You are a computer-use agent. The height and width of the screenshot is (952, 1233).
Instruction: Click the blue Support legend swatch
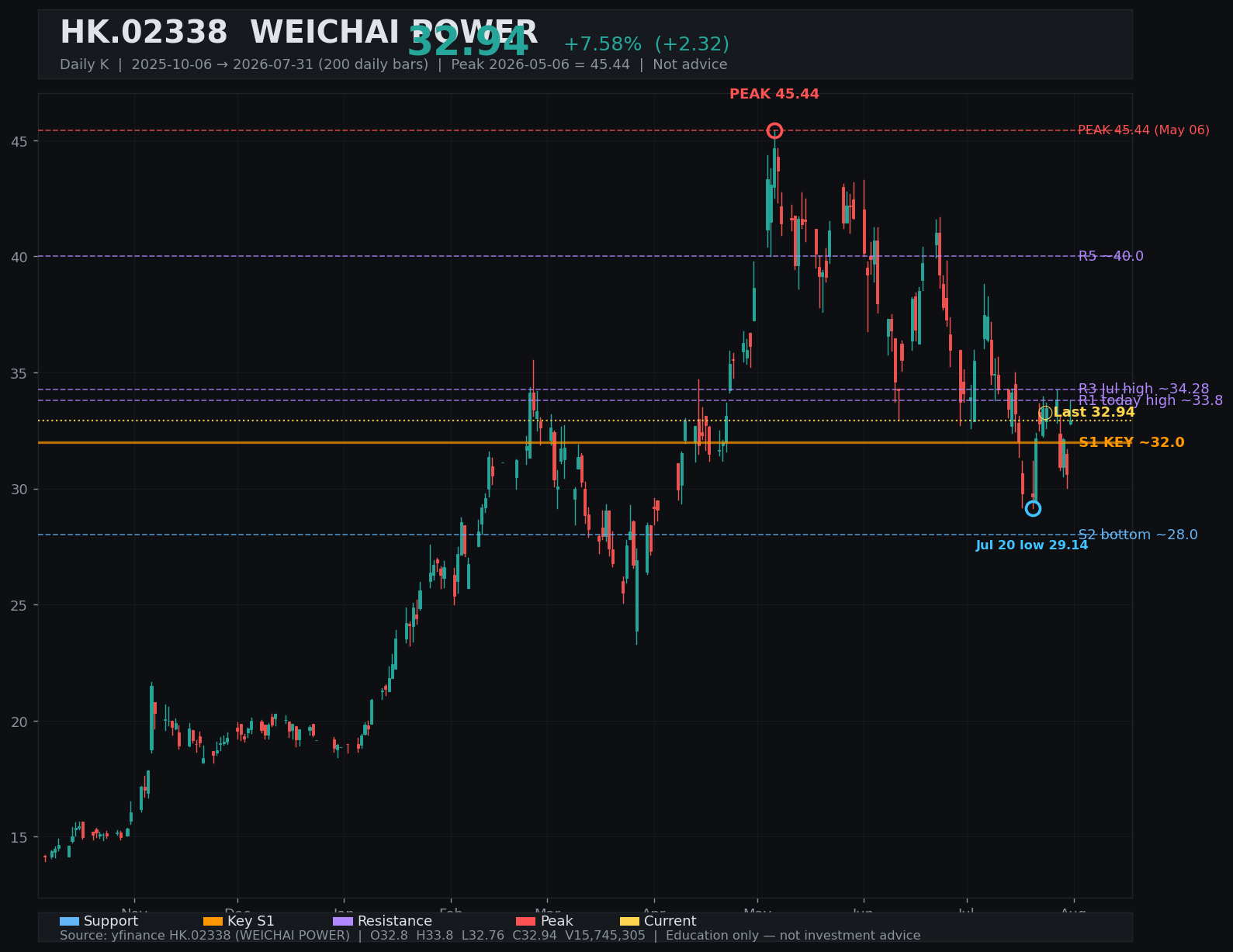pos(69,921)
